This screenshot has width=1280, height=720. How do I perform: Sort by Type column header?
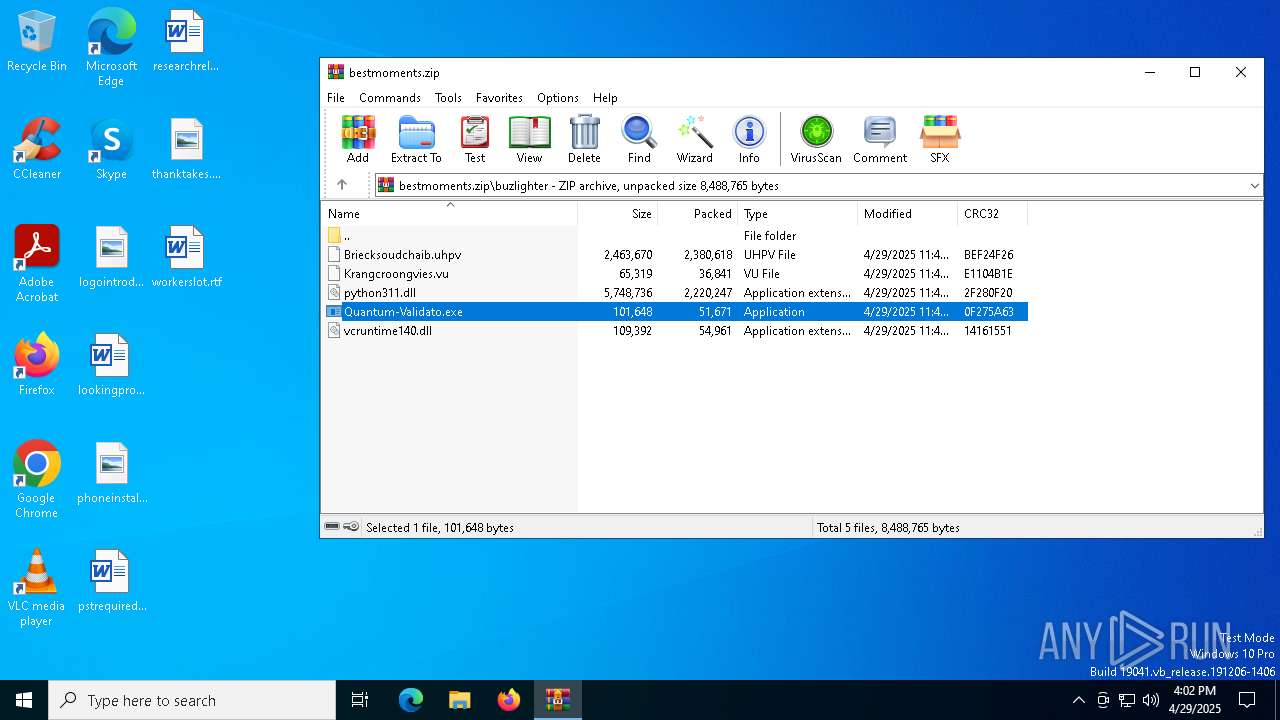click(x=798, y=213)
